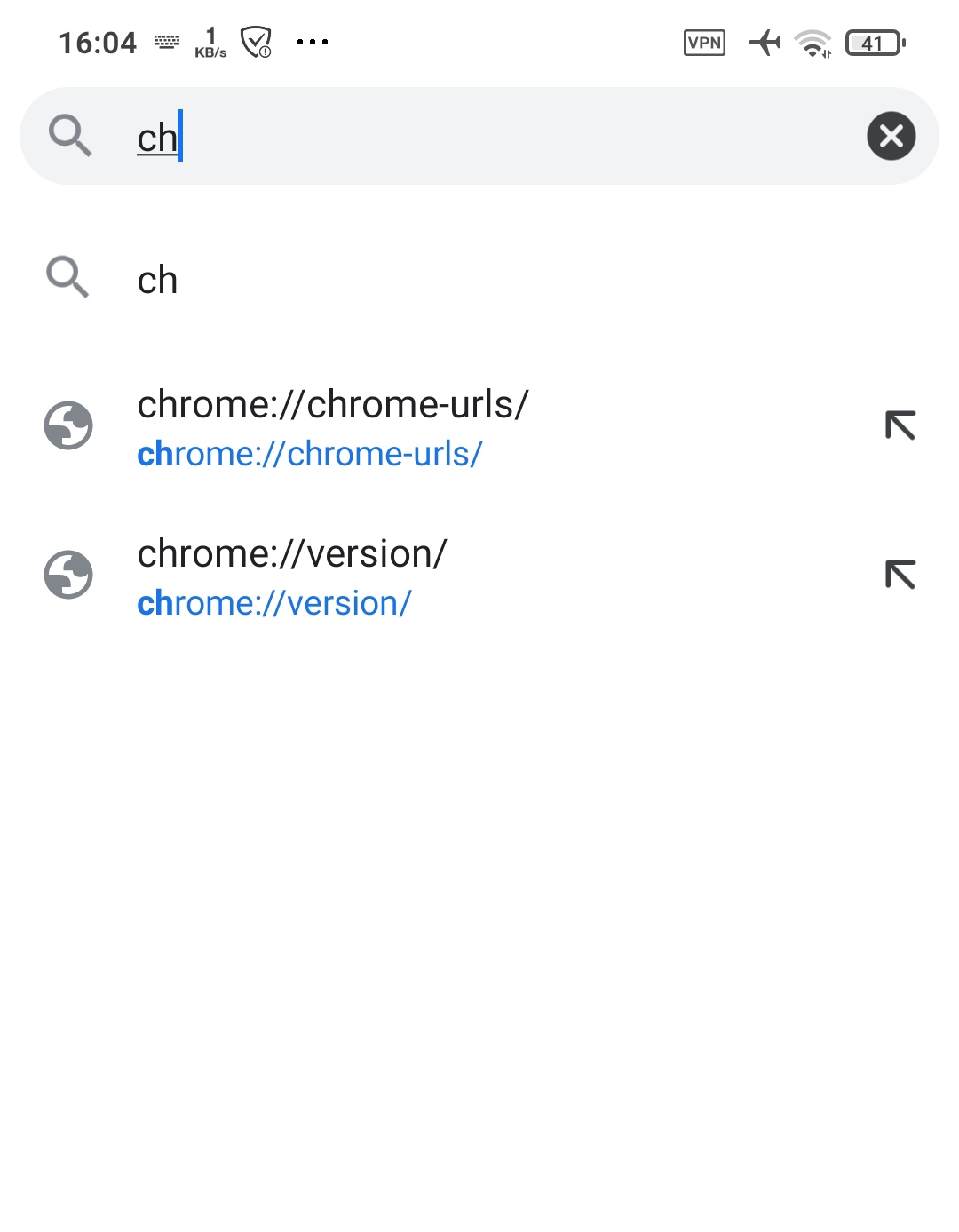
Task: Select the magnifier icon beside the ch suggestion
Action: (67, 278)
